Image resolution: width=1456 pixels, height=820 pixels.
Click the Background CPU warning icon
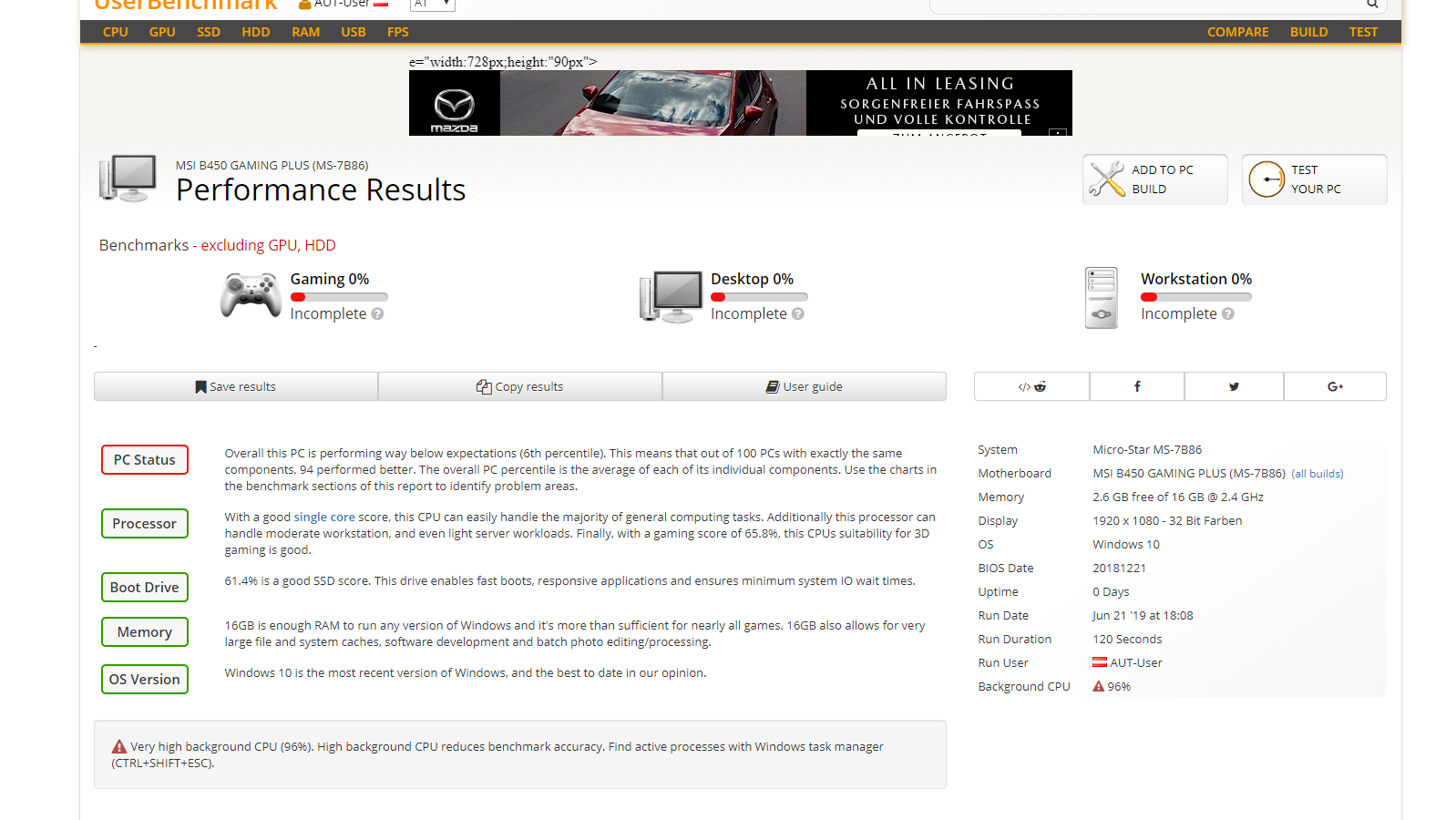1099,686
